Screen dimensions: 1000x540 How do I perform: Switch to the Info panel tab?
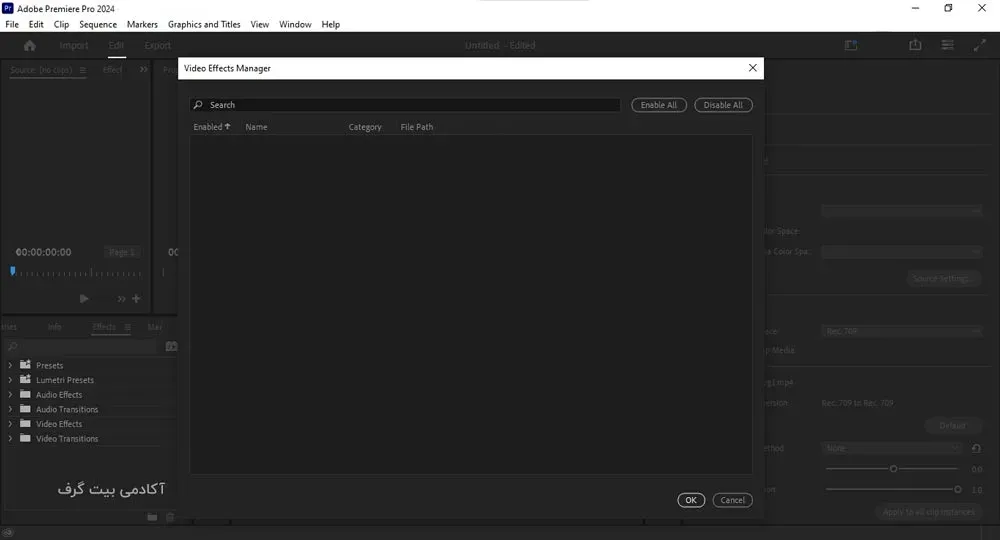[55, 327]
